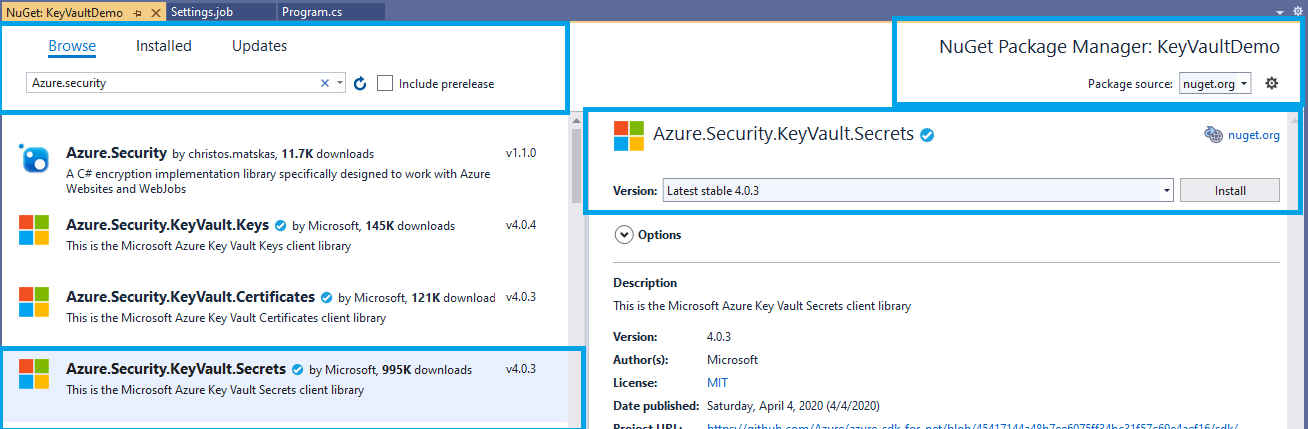Click the Azure.security search field
The image size is (1308, 429).
click(170, 84)
